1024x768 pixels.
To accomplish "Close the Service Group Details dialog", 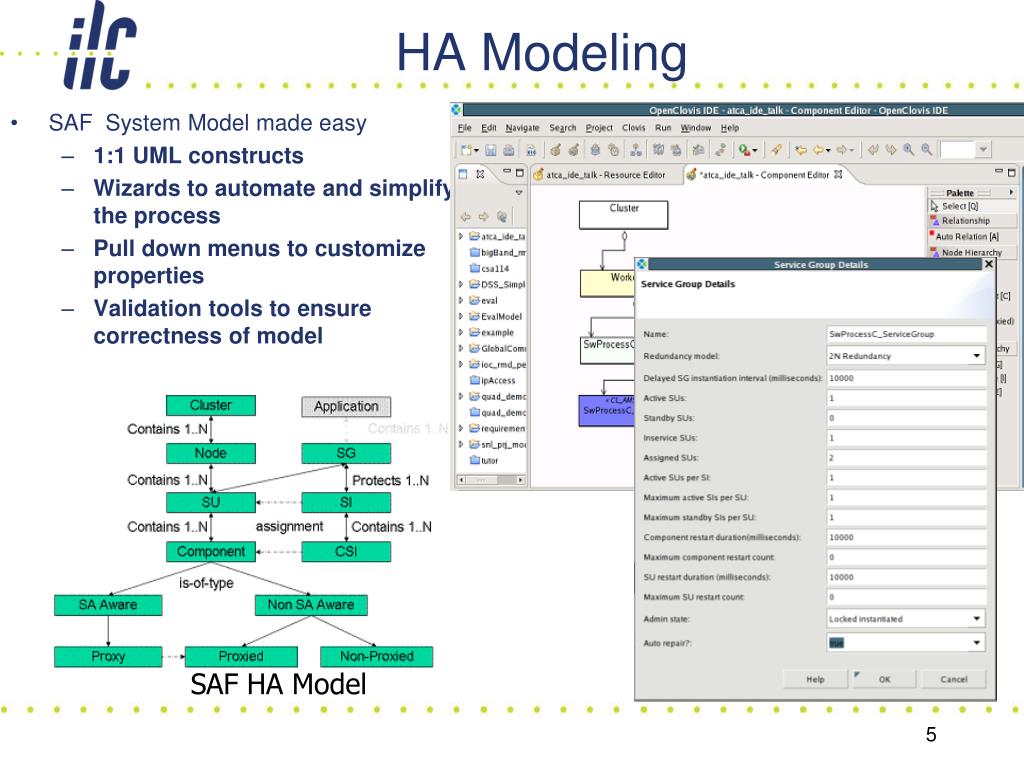I will (989, 264).
